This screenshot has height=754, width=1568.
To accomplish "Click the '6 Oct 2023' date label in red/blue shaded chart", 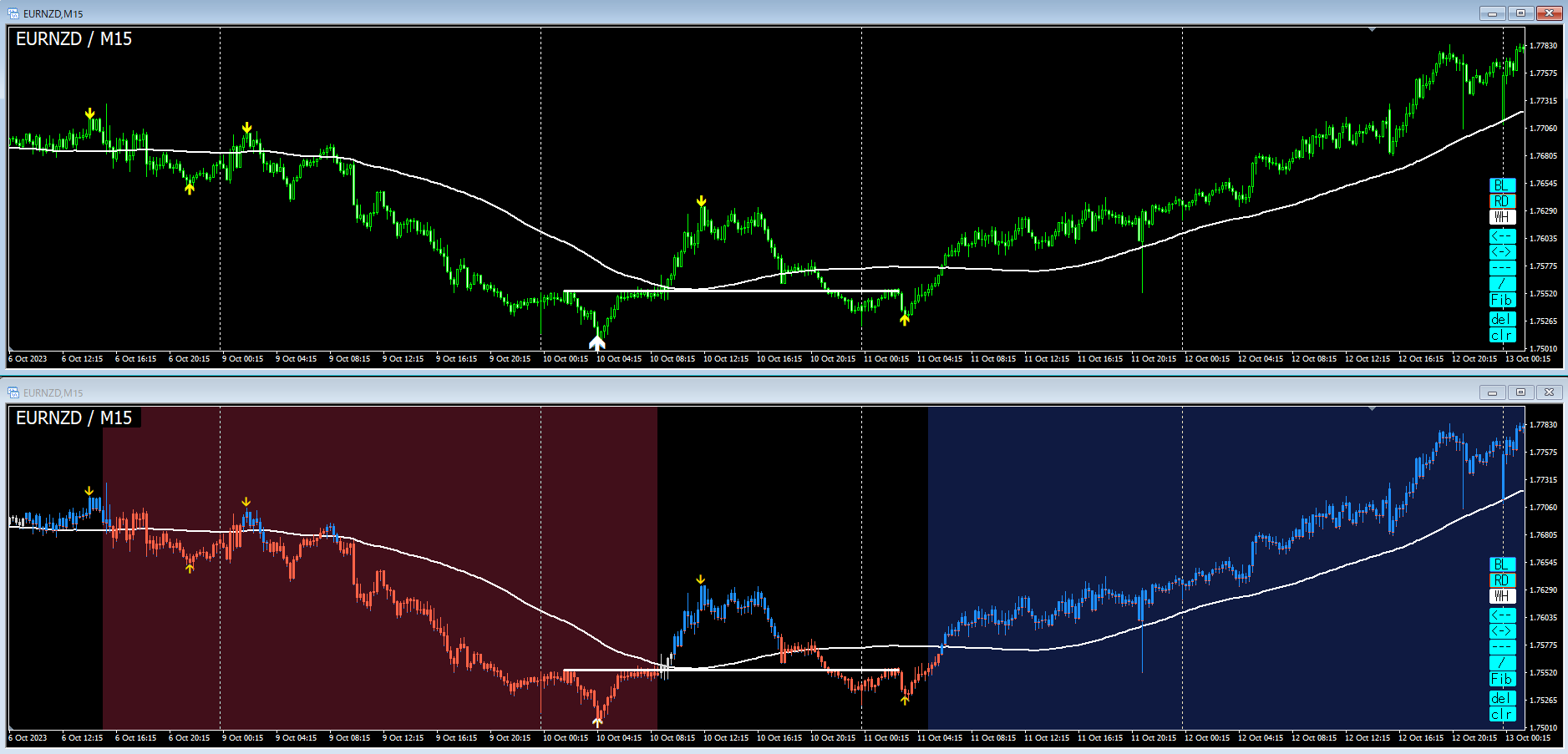I will (x=28, y=738).
